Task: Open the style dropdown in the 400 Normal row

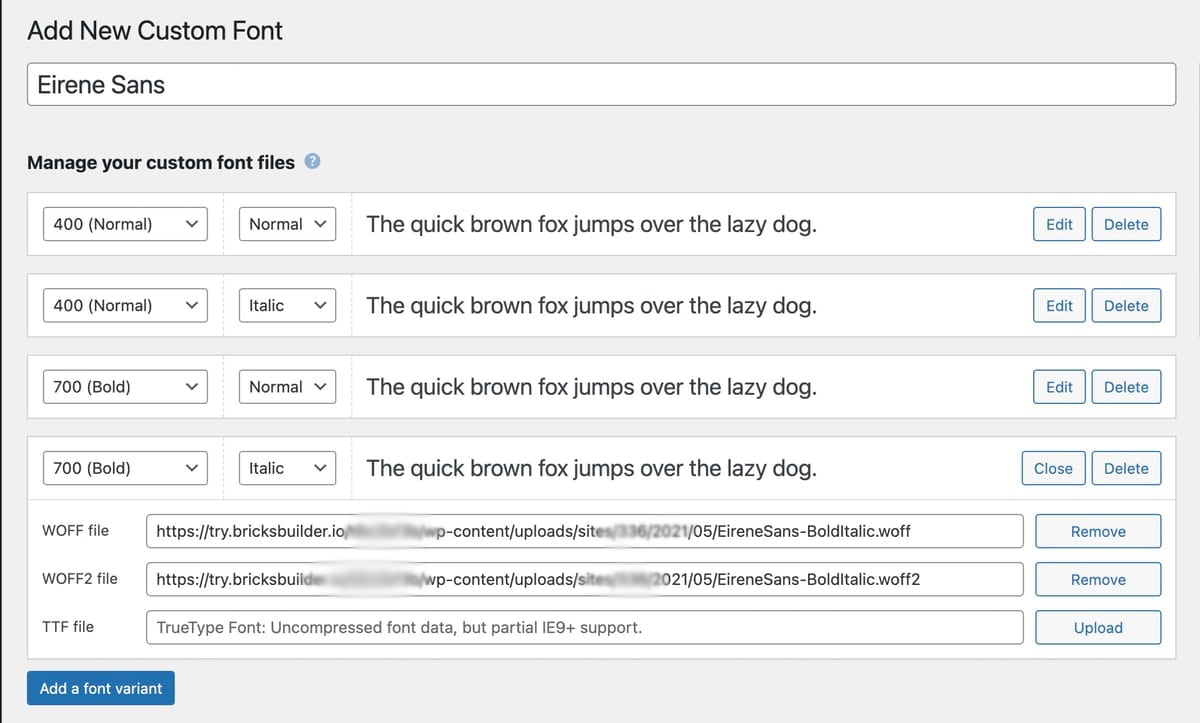Action: pyautogui.click(x=287, y=224)
